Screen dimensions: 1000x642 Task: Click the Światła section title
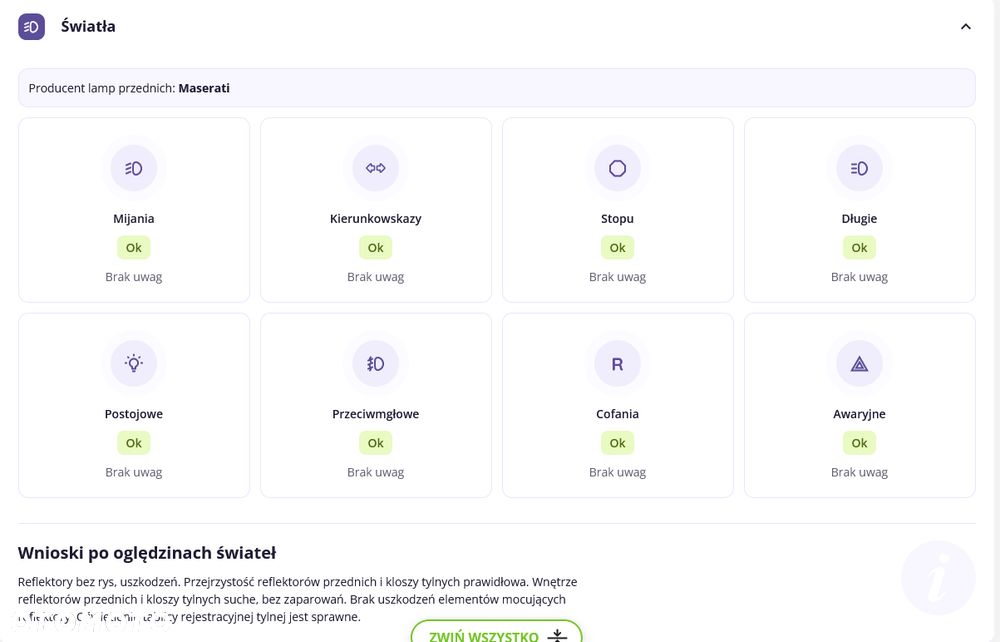tap(88, 26)
